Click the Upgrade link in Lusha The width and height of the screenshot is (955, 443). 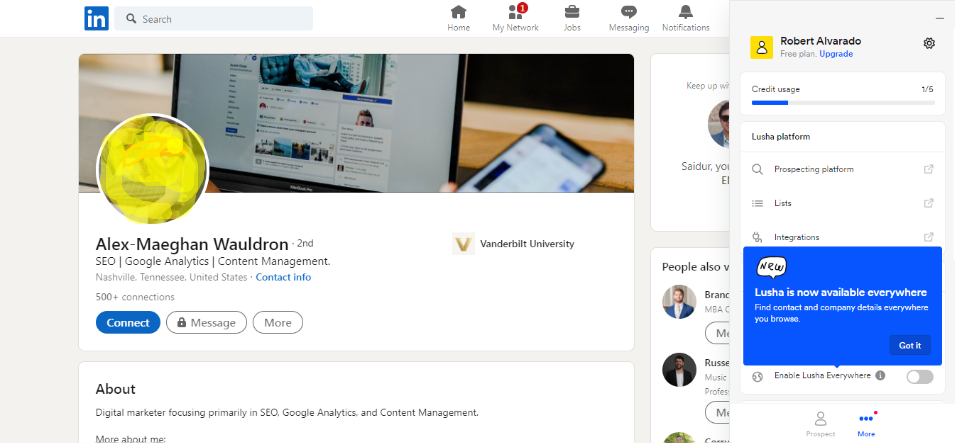click(x=836, y=54)
